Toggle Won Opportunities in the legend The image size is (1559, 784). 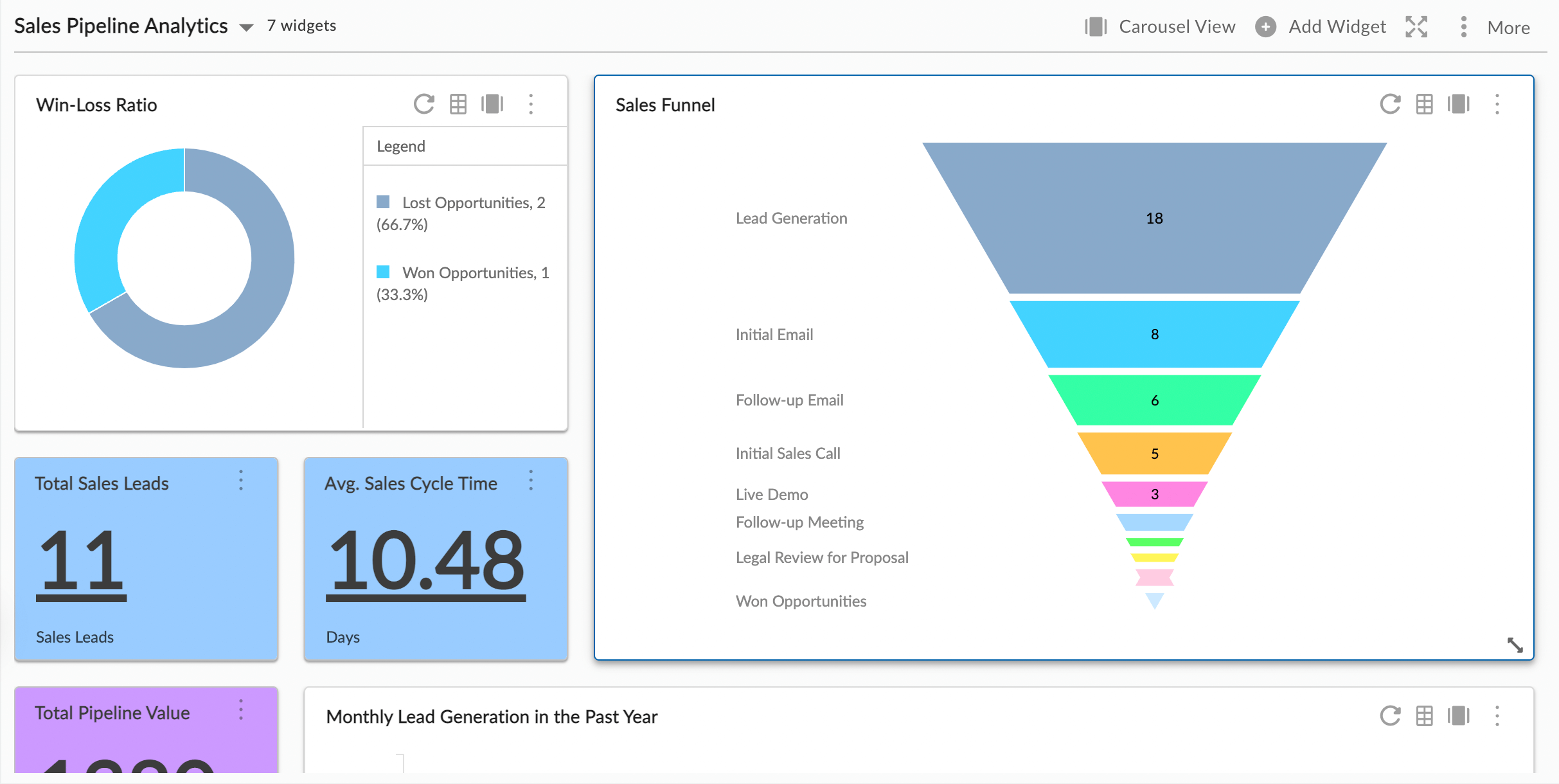point(384,272)
